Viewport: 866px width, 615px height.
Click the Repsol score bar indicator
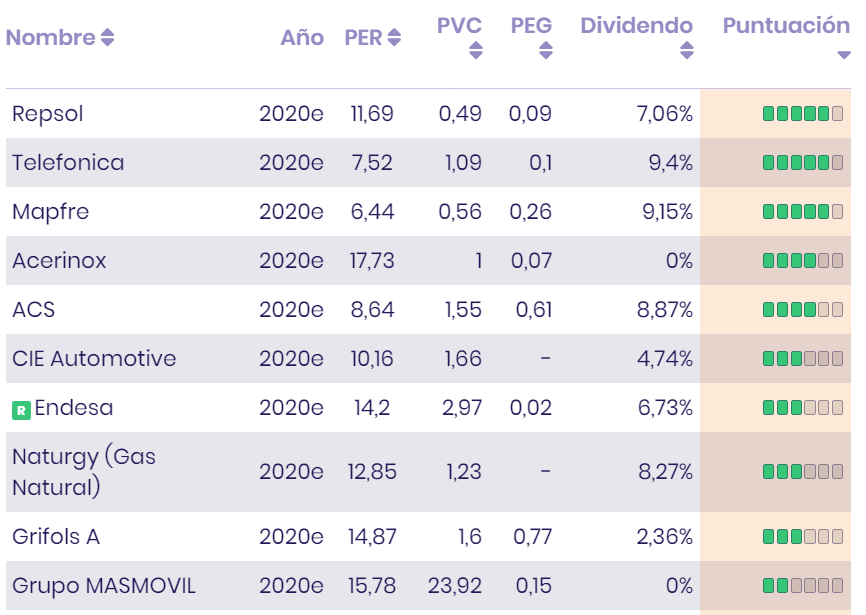(x=802, y=114)
